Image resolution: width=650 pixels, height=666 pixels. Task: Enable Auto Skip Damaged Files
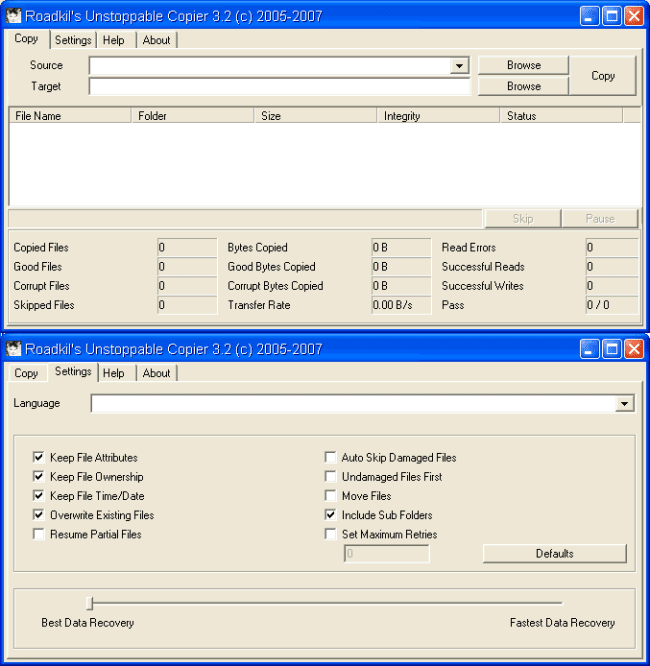(x=331, y=457)
